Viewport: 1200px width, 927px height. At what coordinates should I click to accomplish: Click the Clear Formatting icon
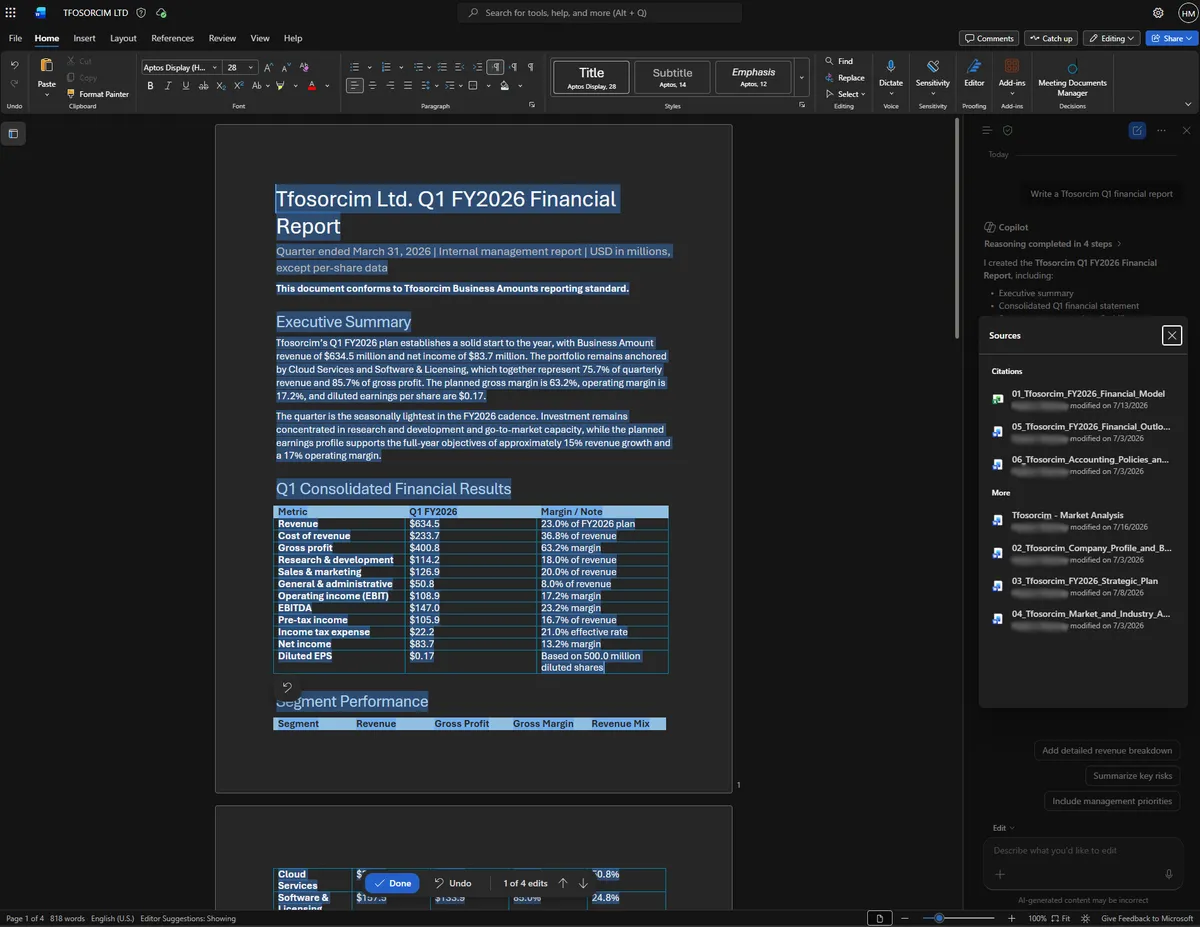tap(305, 67)
